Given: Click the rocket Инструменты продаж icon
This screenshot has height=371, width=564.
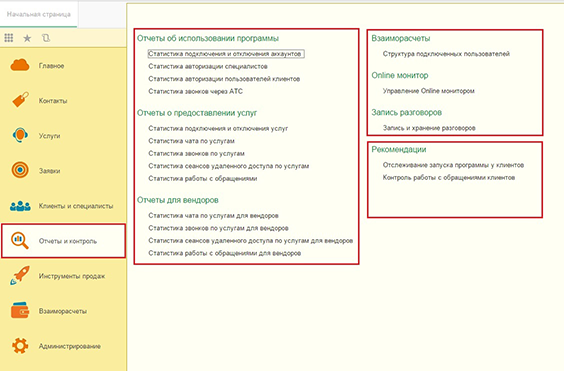Looking at the screenshot, I should tap(20, 276).
